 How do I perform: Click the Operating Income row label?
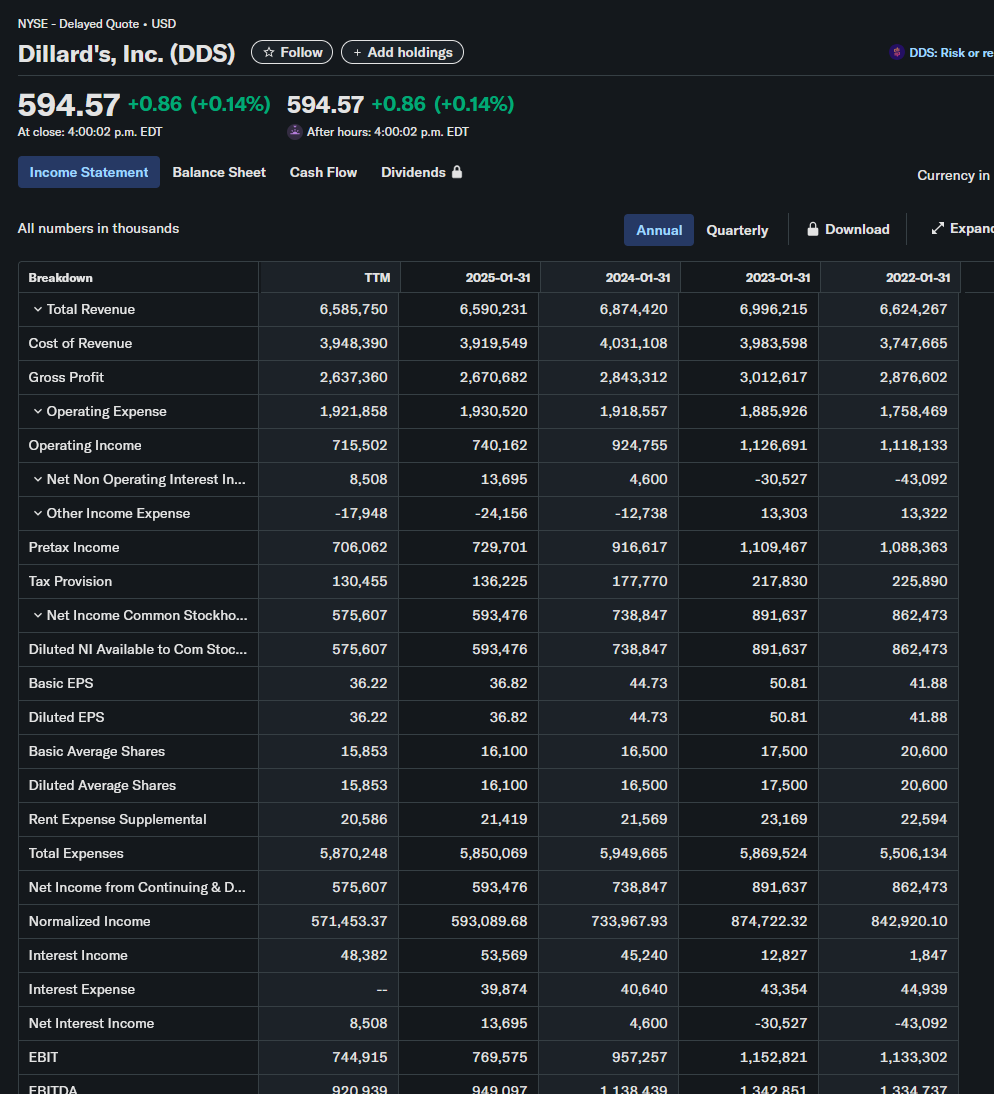point(85,445)
